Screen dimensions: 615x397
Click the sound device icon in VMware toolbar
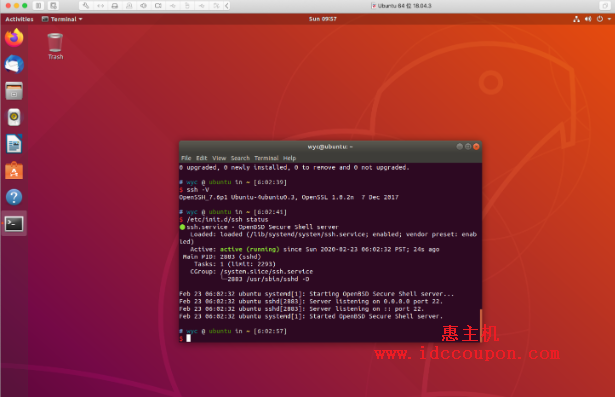click(144, 5)
